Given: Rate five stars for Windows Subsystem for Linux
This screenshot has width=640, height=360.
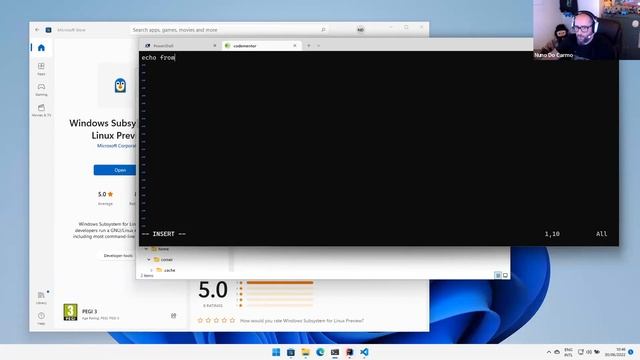Looking at the screenshot, I should pyautogui.click(x=232, y=320).
